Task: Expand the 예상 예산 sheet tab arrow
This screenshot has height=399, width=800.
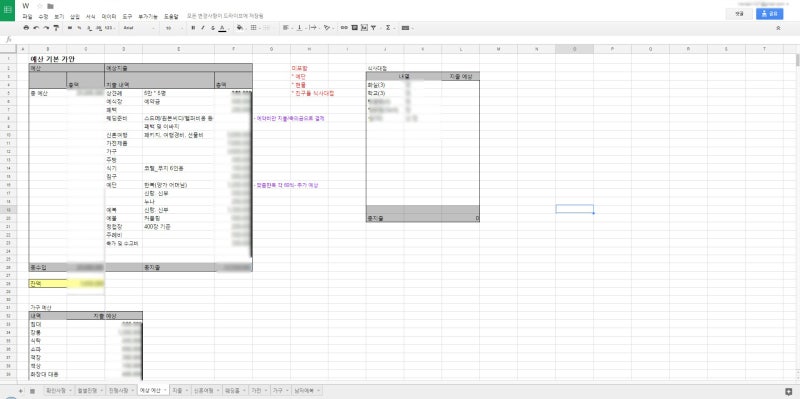Action: pos(166,390)
